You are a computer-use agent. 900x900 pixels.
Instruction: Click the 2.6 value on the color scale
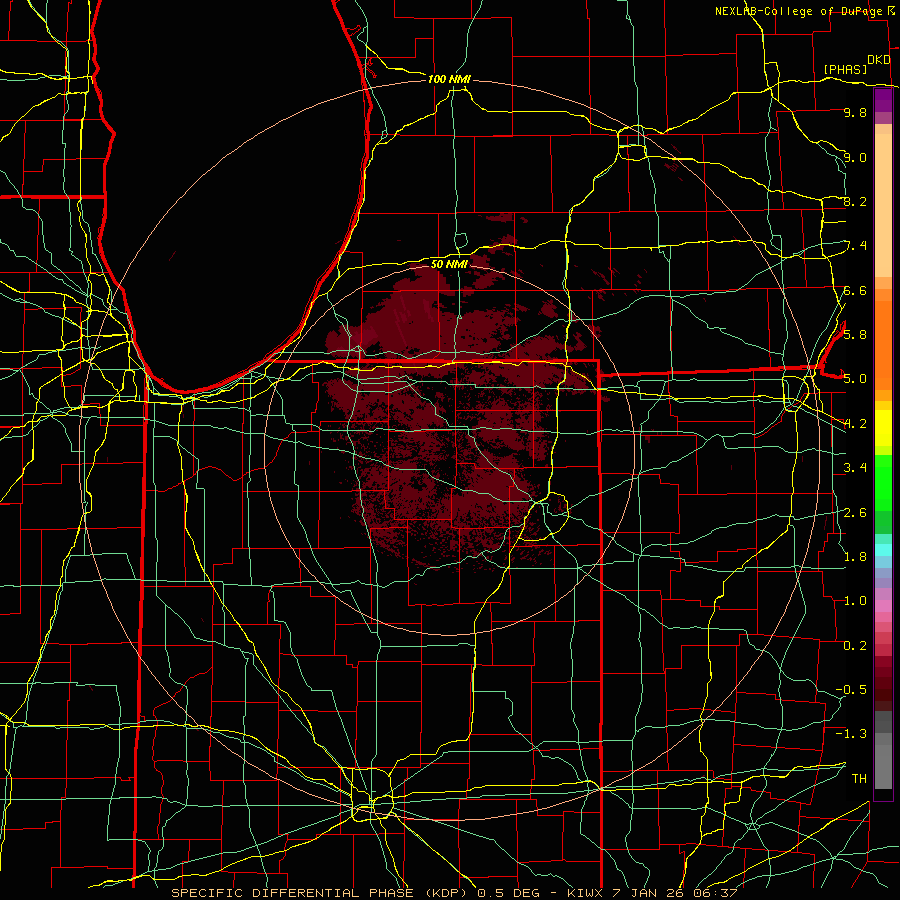(x=855, y=513)
